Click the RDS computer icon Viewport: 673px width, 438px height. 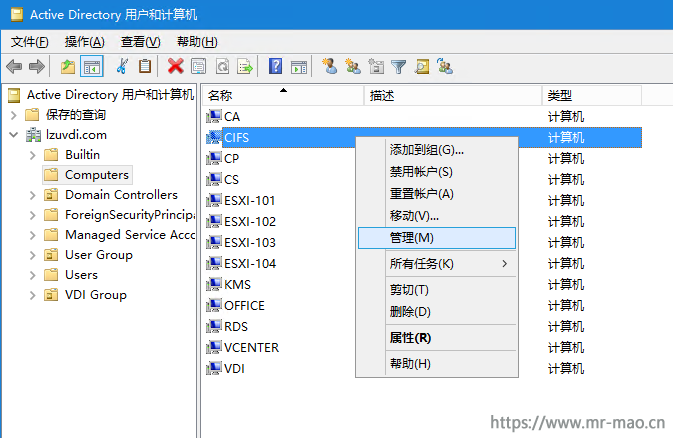(213, 326)
